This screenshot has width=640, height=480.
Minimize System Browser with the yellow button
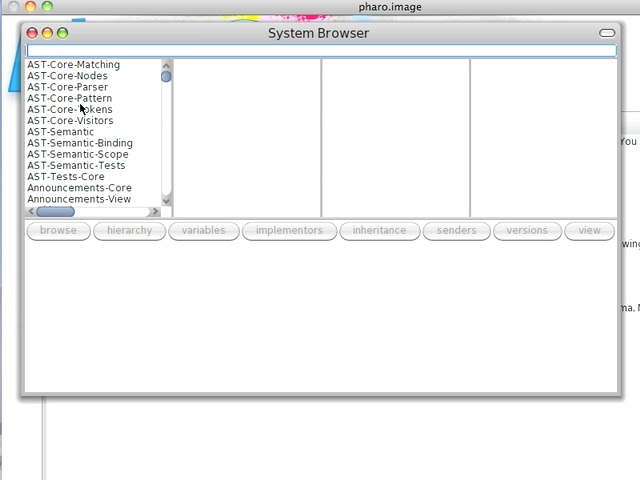[x=47, y=33]
